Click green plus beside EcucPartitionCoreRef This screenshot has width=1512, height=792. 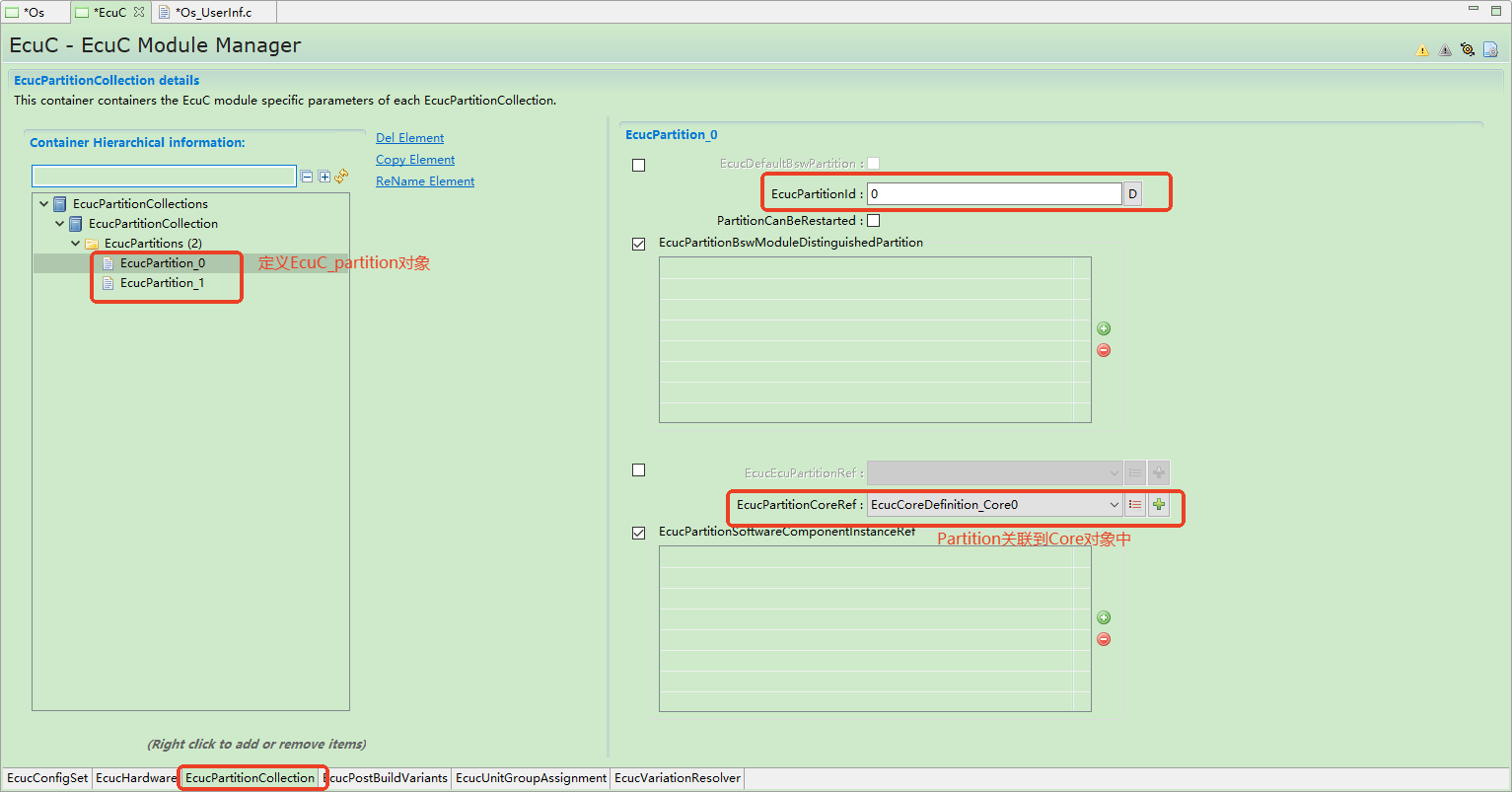tap(1159, 505)
